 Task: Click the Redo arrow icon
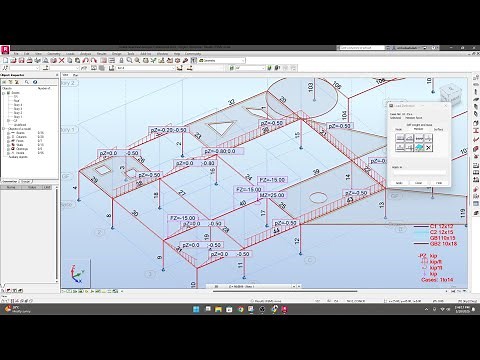coord(94,60)
